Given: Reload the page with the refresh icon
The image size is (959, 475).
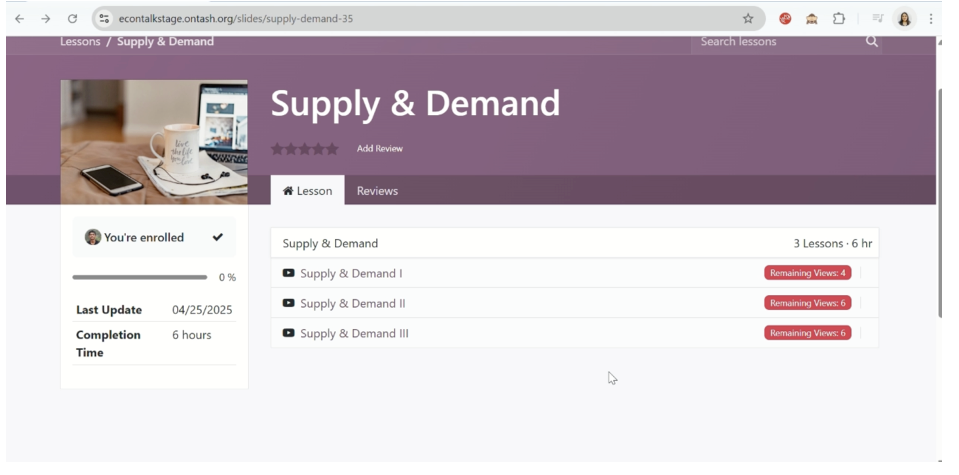Looking at the screenshot, I should (72, 18).
